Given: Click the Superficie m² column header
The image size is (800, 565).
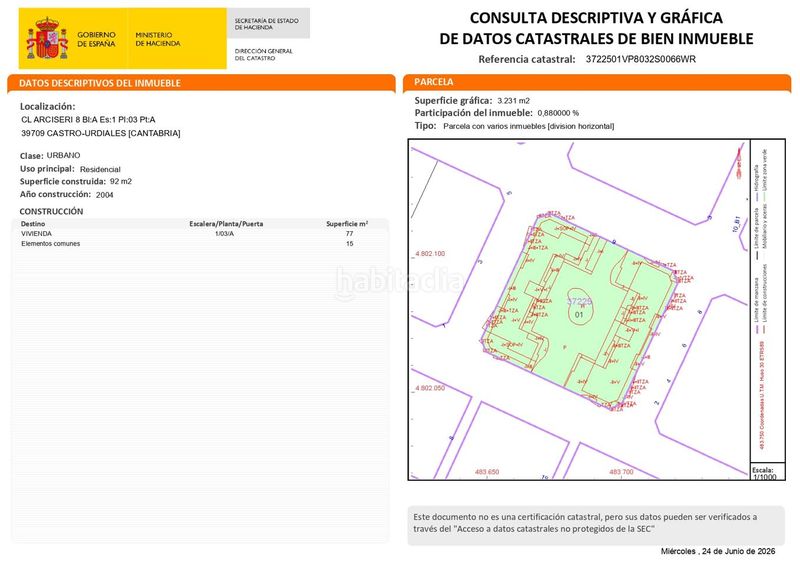Looking at the screenshot, I should (347, 224).
